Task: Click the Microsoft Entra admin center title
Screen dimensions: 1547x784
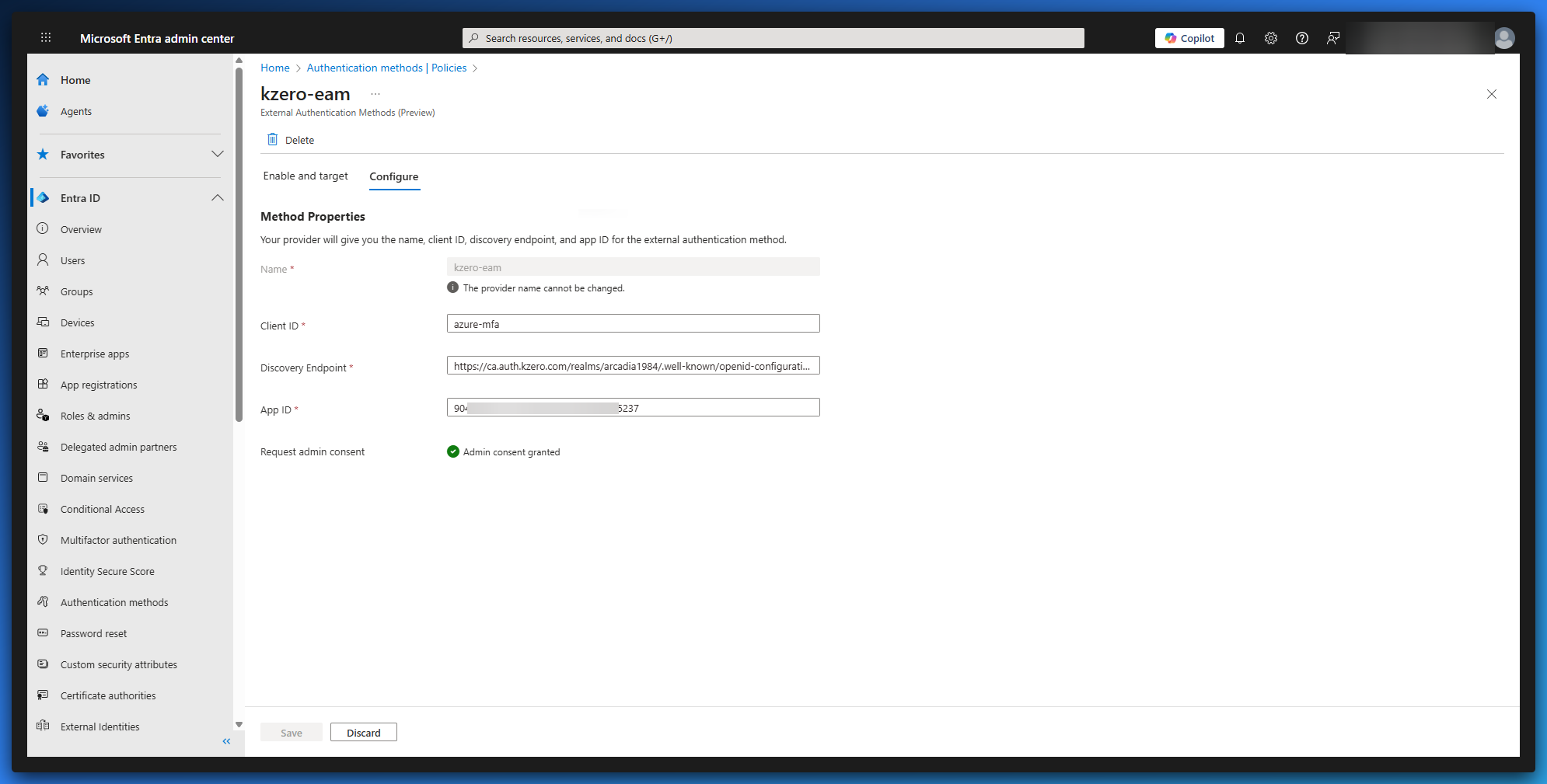Action: coord(157,38)
